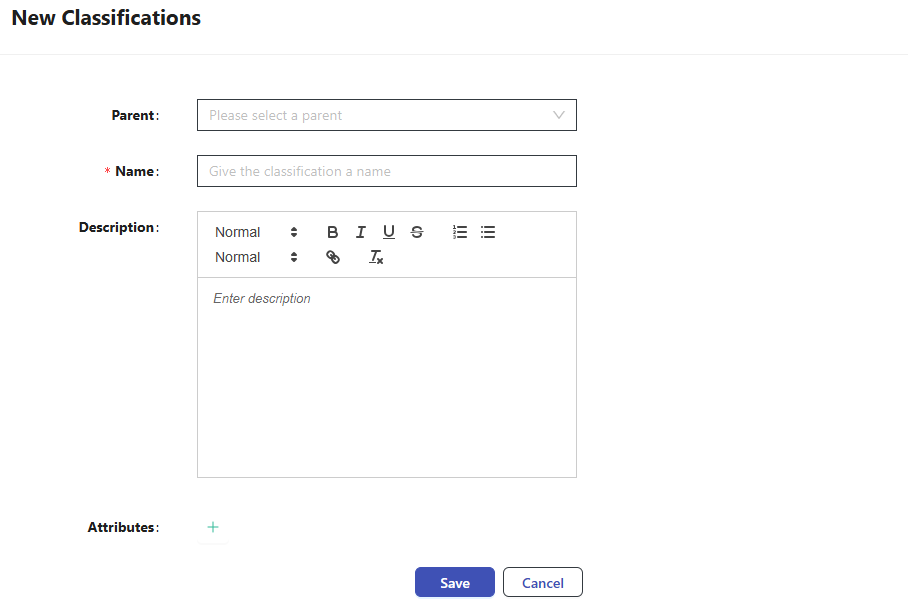Toggle strikethrough text formatting
The image size is (908, 604).
click(x=417, y=232)
